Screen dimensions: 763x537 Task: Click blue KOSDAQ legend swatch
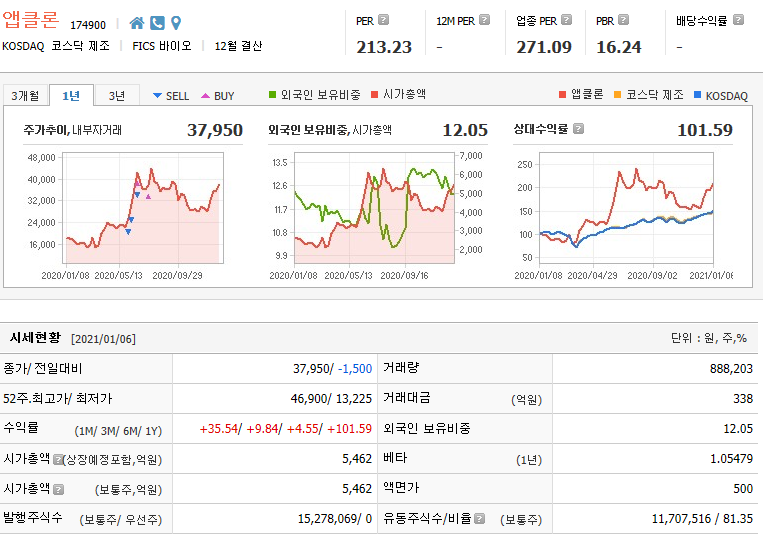(697, 94)
